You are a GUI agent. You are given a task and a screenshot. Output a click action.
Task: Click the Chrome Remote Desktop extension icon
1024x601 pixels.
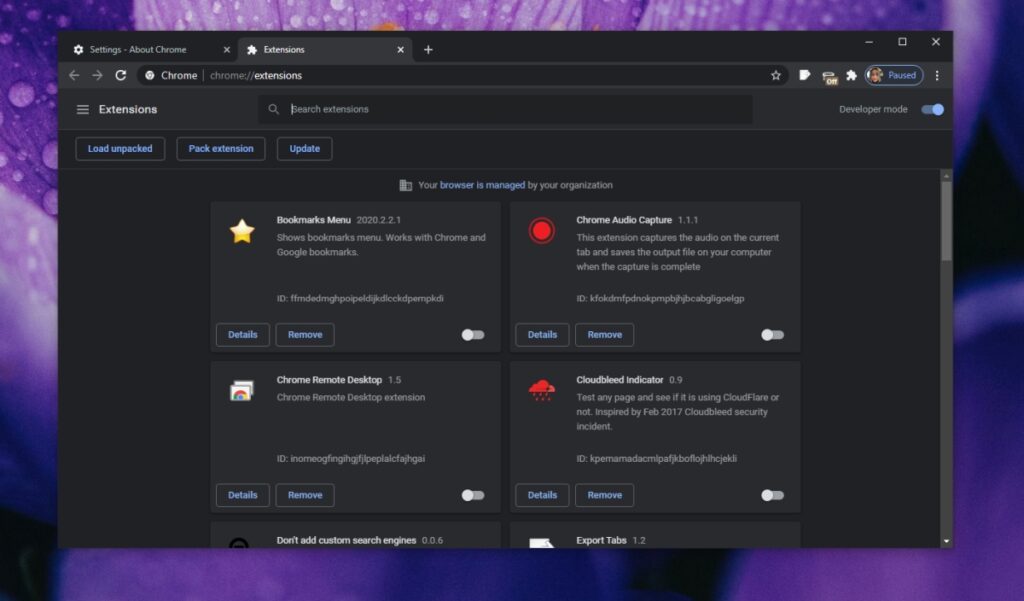(x=242, y=390)
